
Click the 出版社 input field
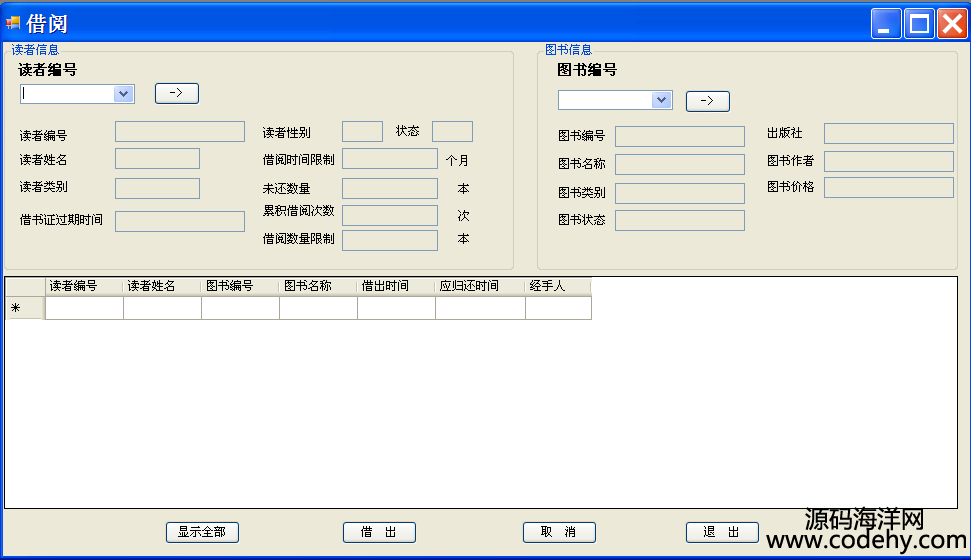point(889,133)
